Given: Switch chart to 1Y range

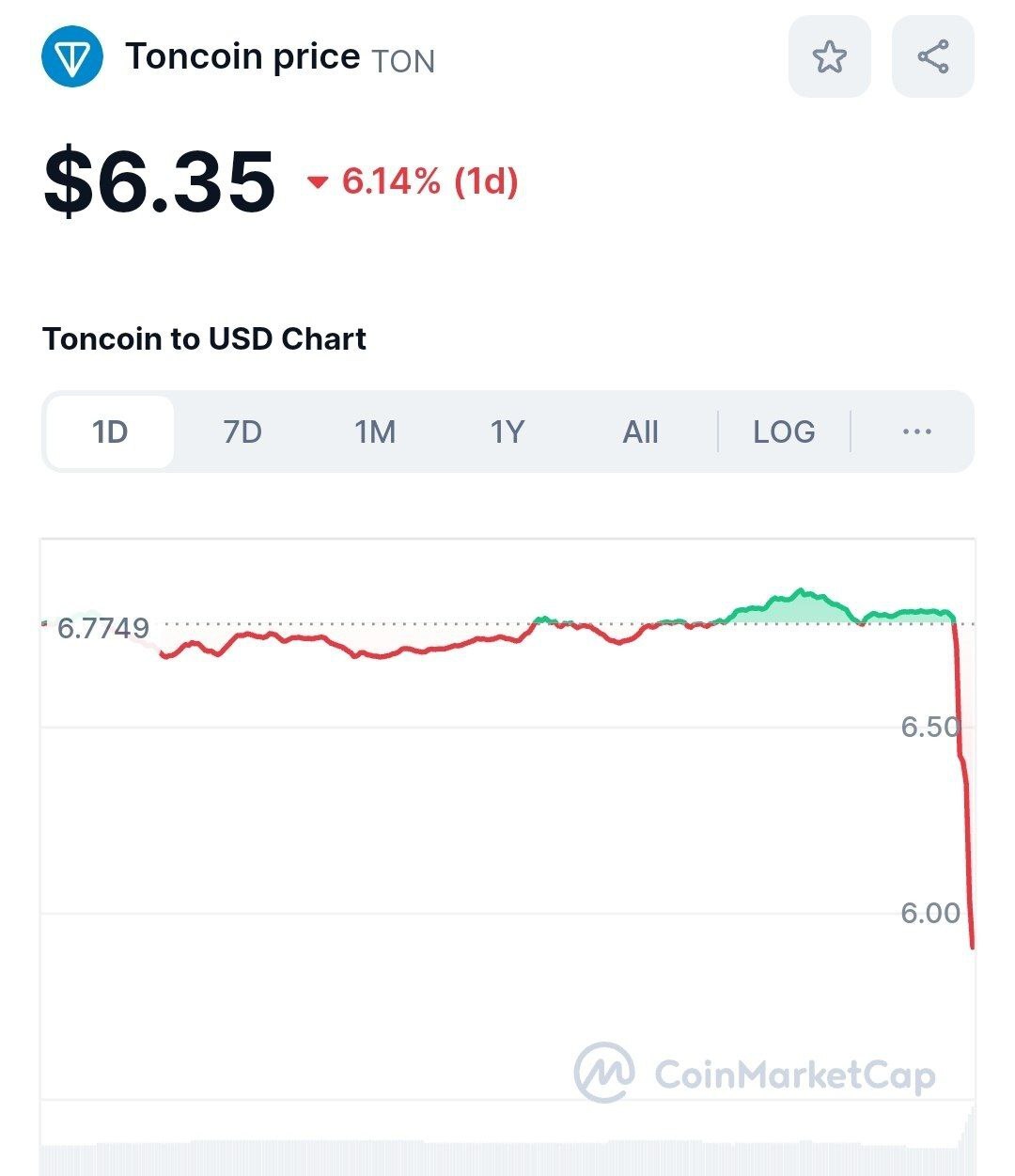Looking at the screenshot, I should [x=507, y=431].
